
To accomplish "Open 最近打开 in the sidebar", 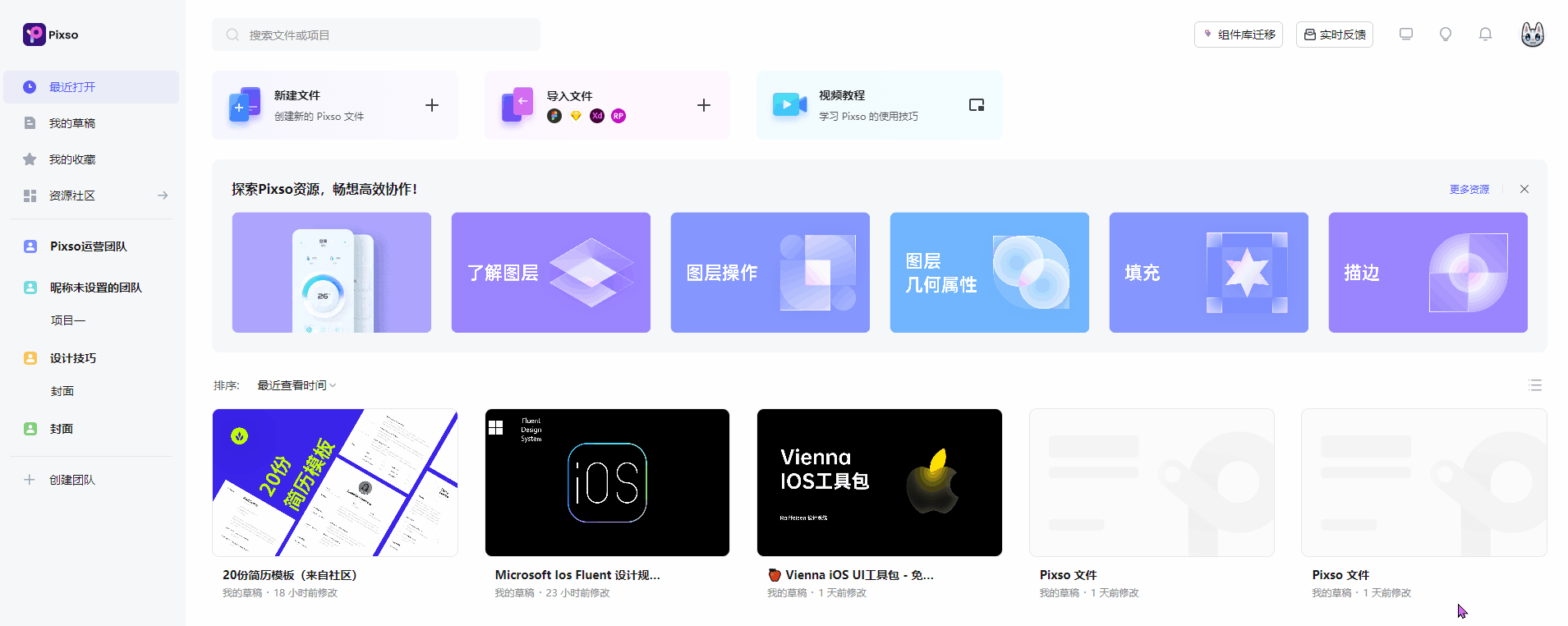I will pos(91,87).
